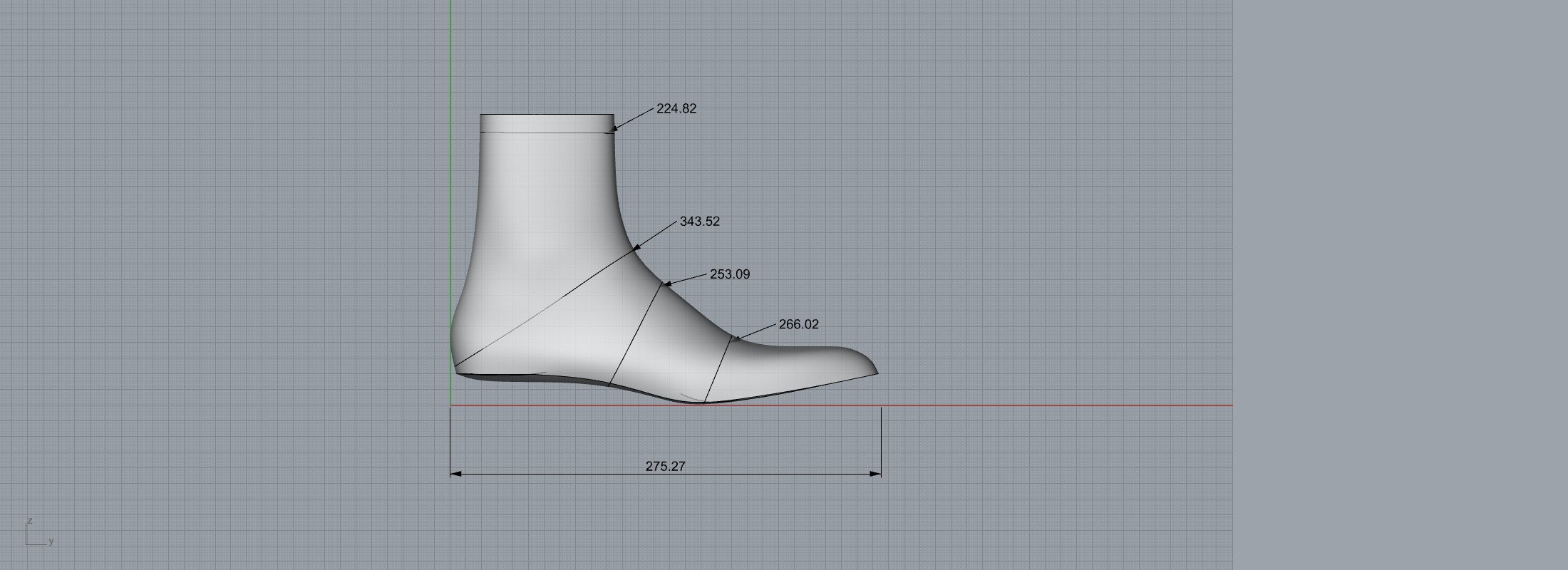Click the top collar band of the boot last
1568x570 pixels.
click(547, 123)
